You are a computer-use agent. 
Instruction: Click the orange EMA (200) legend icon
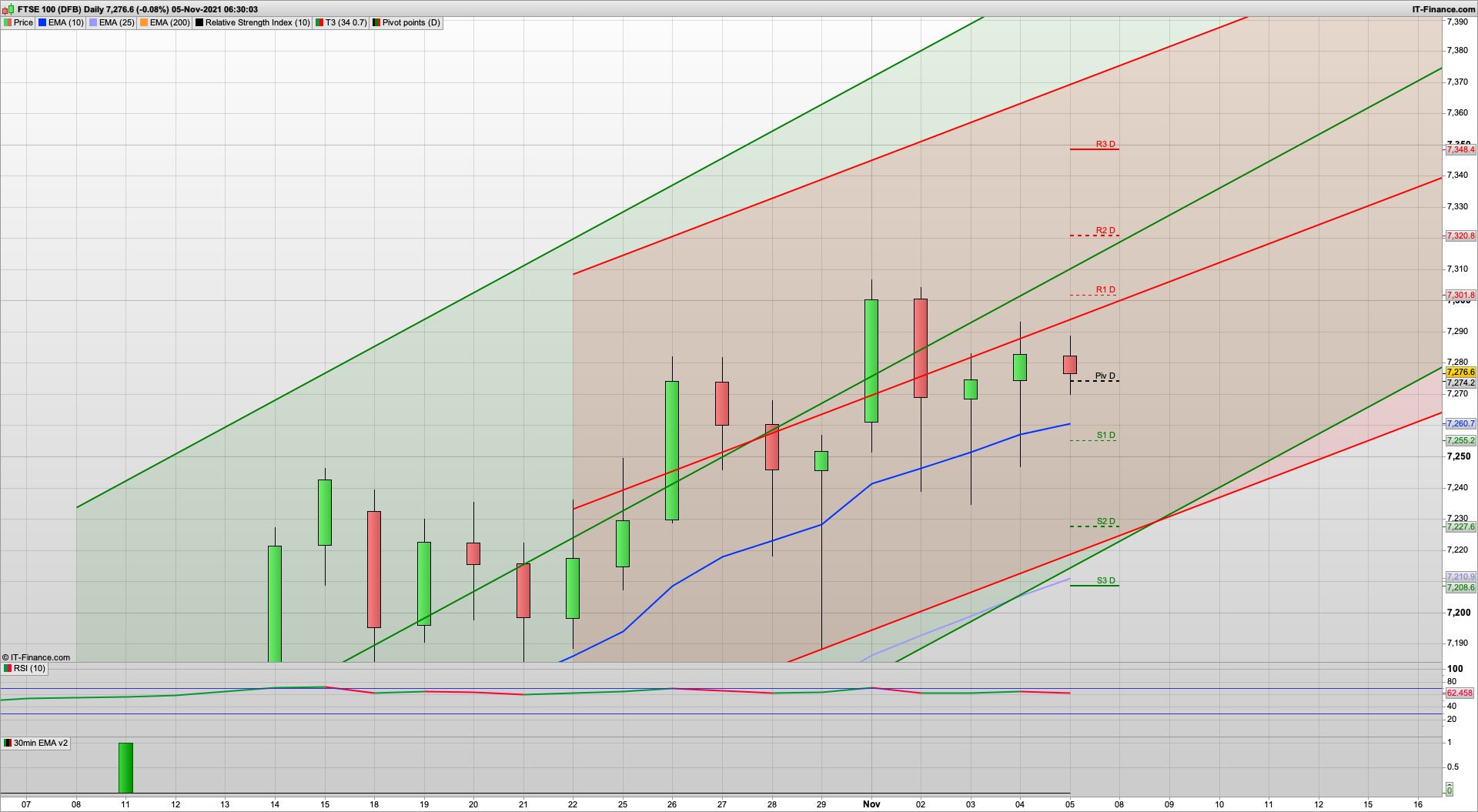tap(144, 23)
